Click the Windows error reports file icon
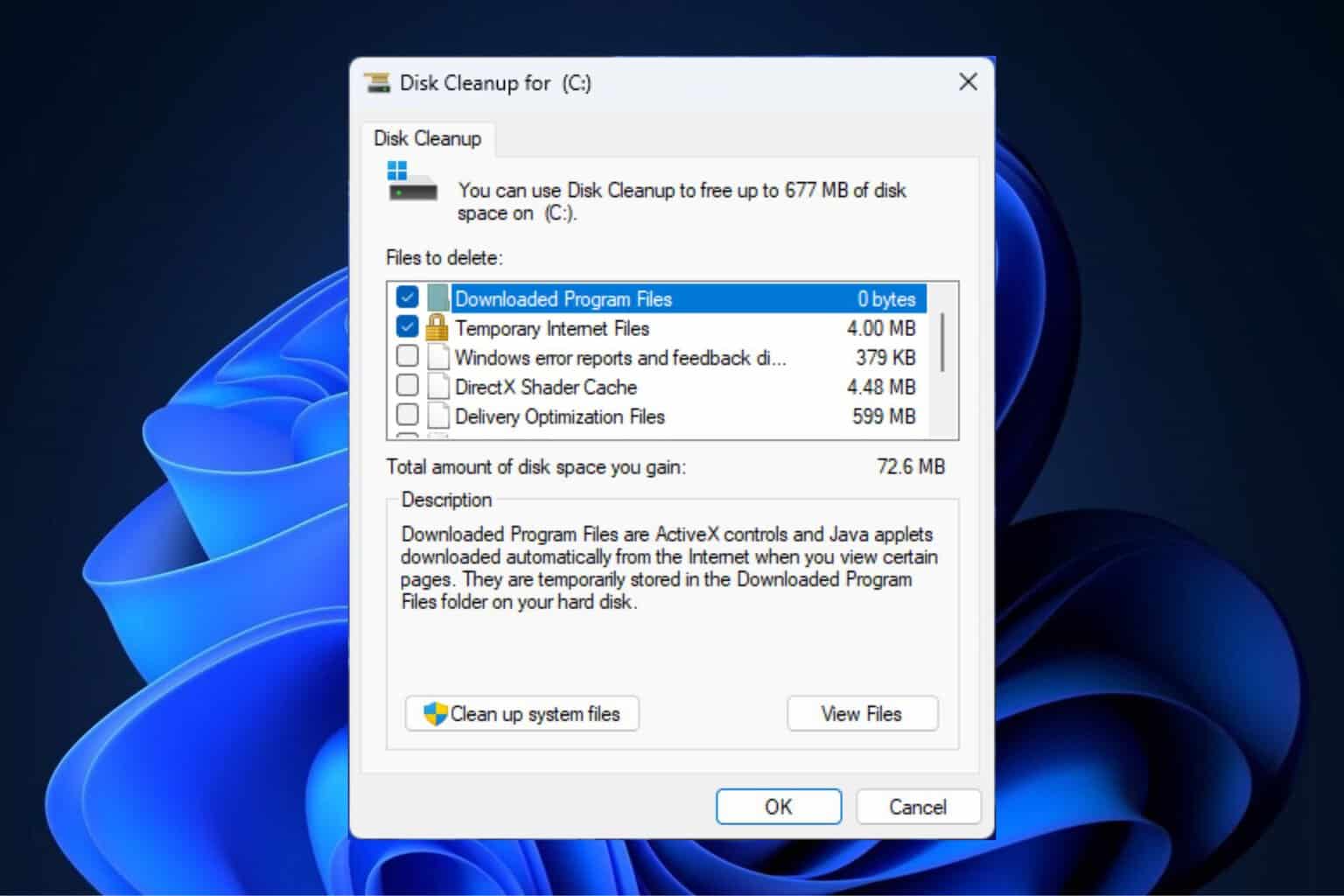This screenshot has width=1344, height=896. pos(438,357)
